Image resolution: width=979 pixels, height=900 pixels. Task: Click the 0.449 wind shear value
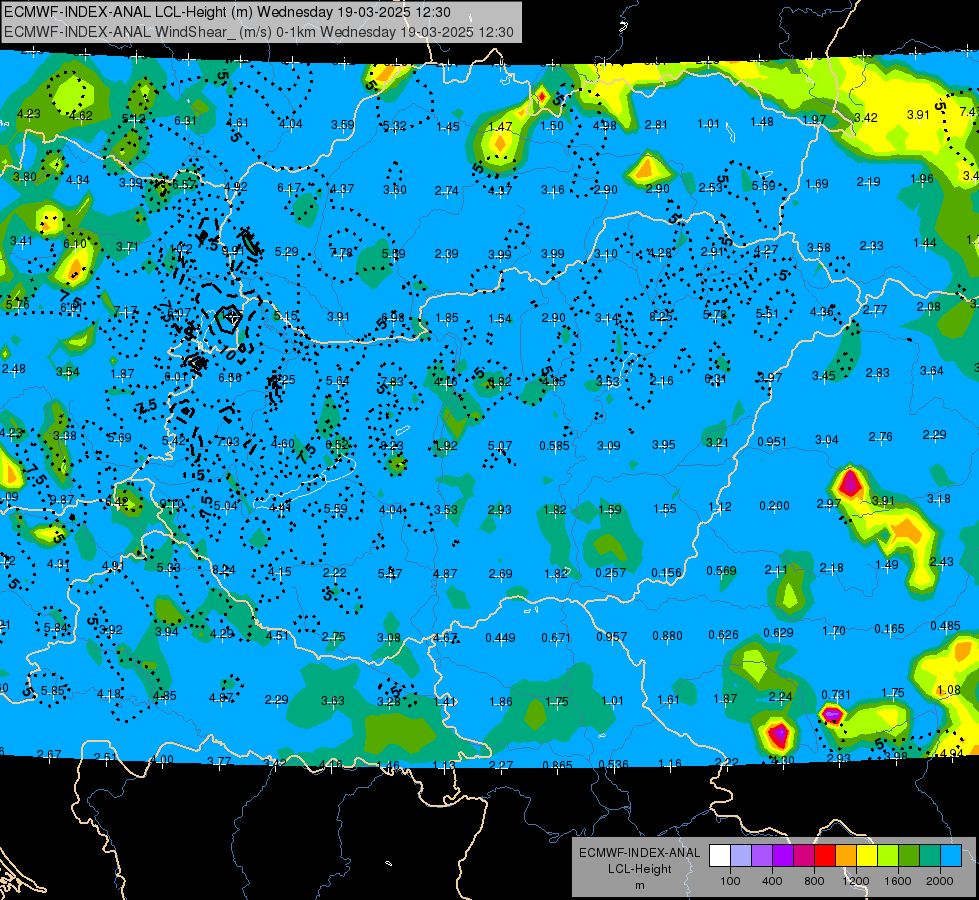click(500, 637)
